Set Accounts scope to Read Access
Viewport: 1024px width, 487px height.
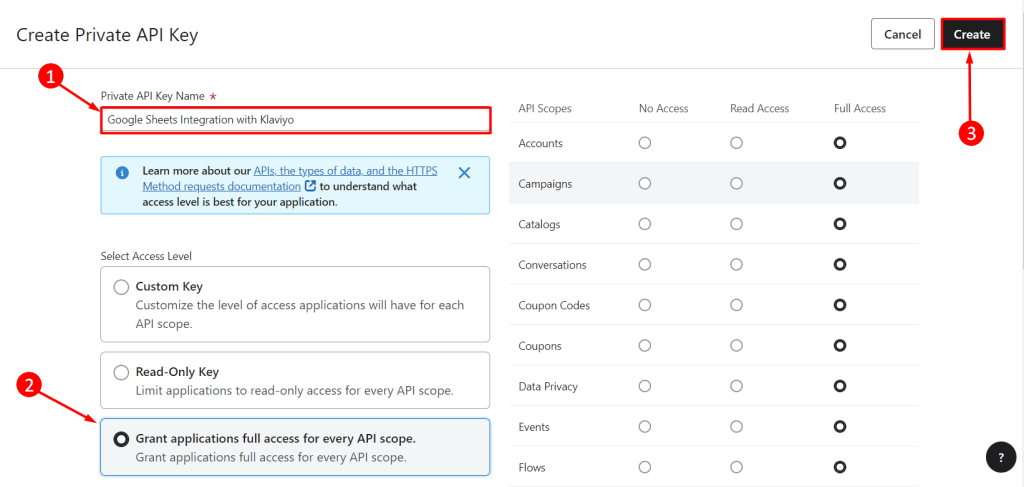click(737, 143)
